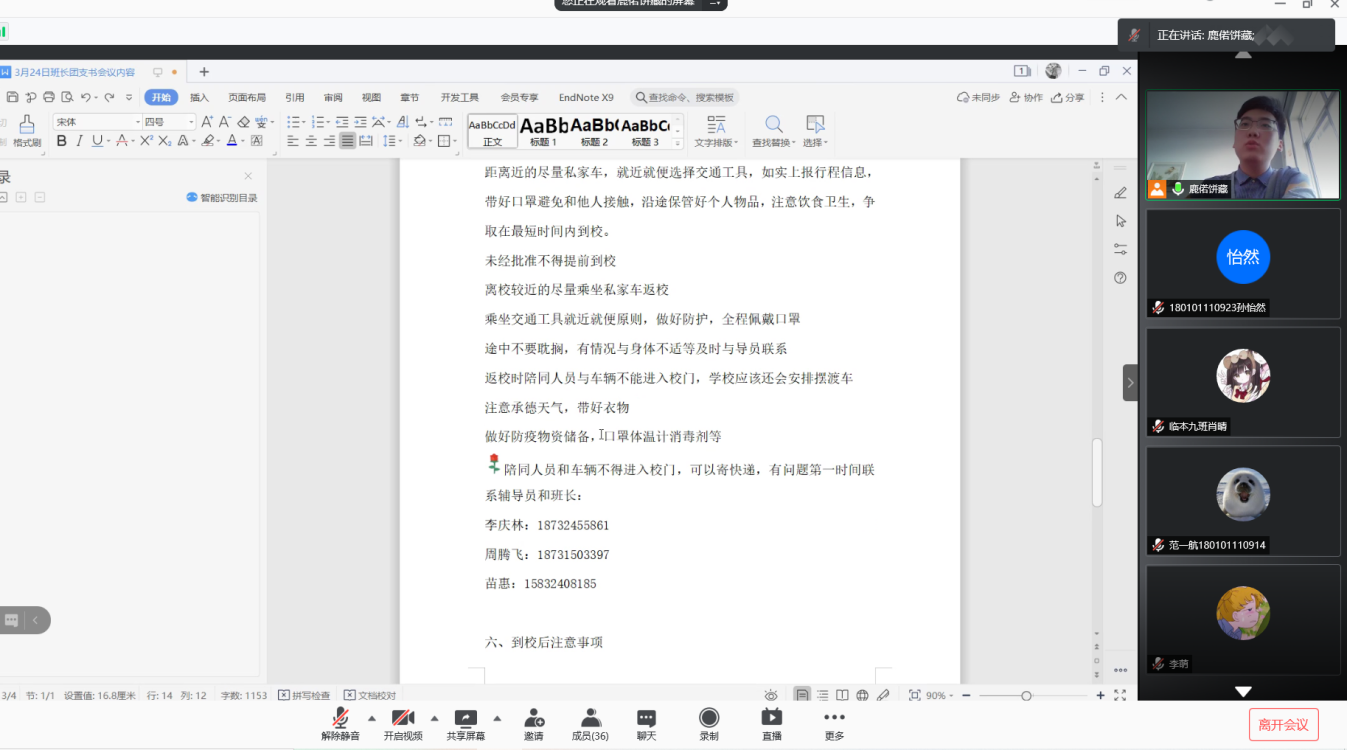This screenshot has width=1347, height=750.
Task: Unmute microphone via 解除静音
Action: (x=340, y=724)
